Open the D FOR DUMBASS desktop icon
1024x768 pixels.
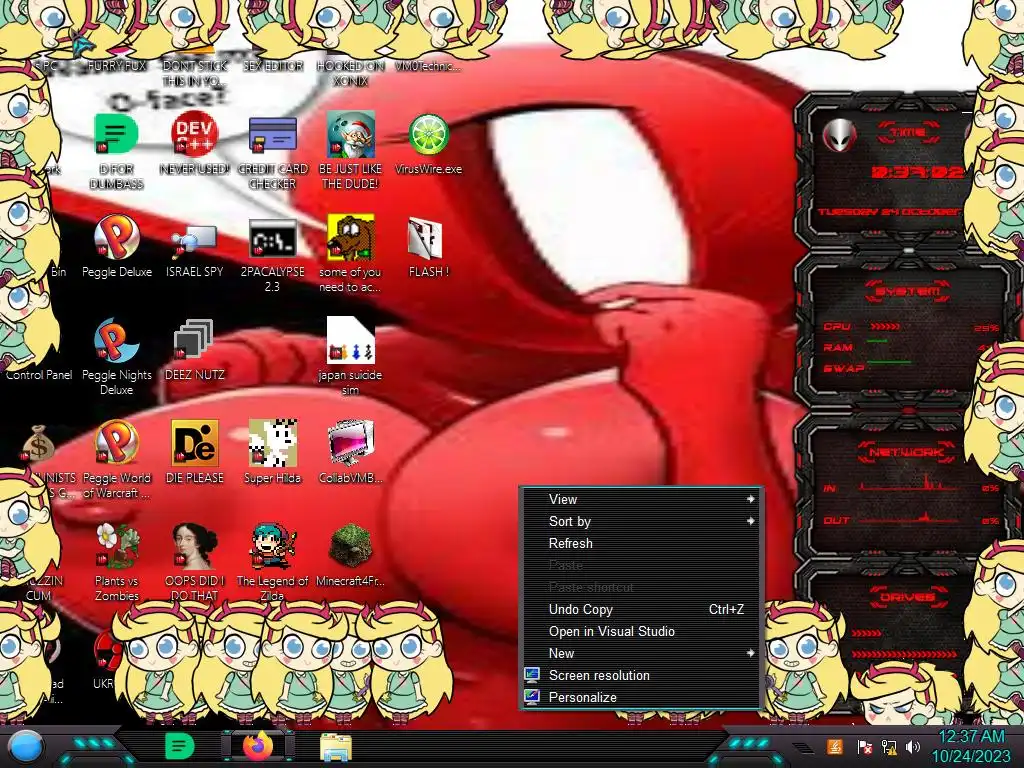coord(116,135)
